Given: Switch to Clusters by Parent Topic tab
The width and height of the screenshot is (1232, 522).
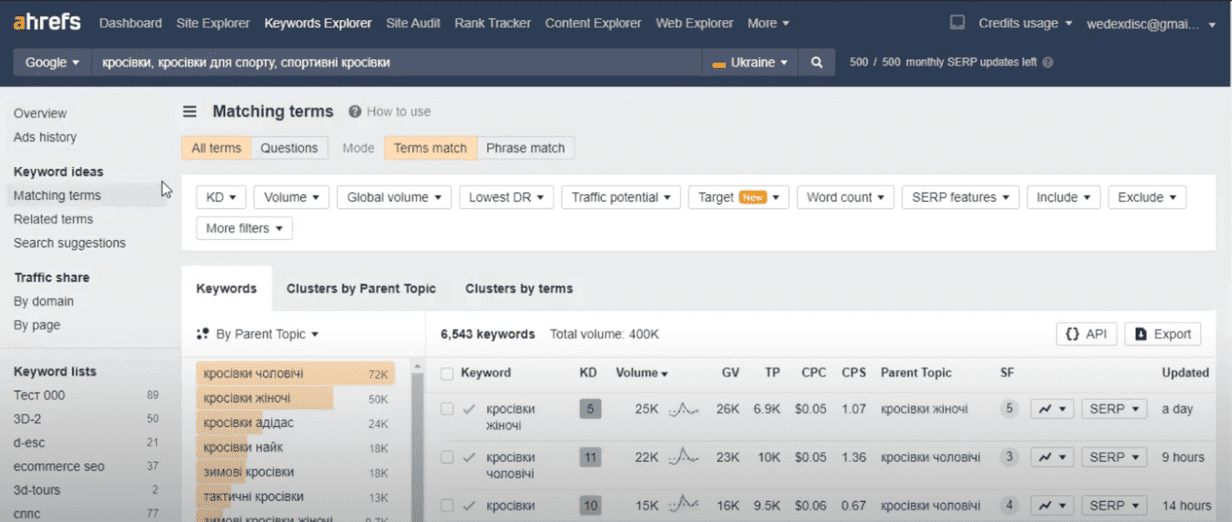Looking at the screenshot, I should [361, 288].
